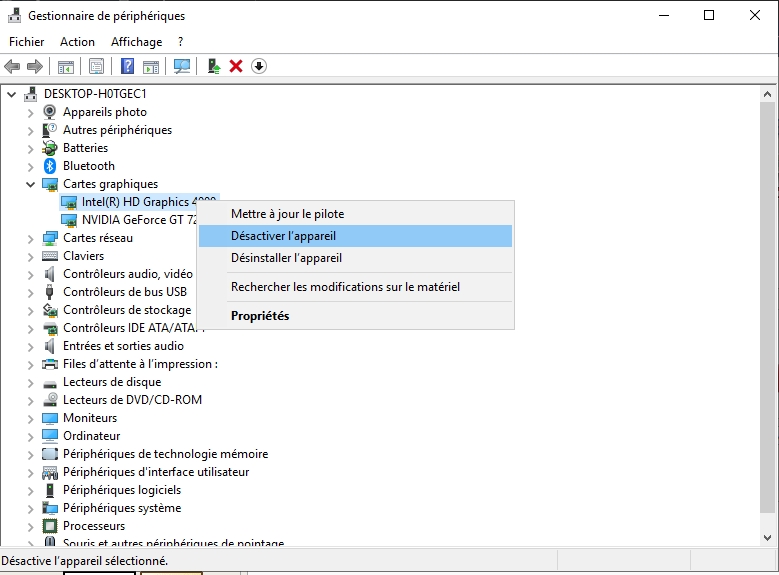This screenshot has width=779, height=575.
Task: Click the Batteries category icon
Action: (x=50, y=148)
